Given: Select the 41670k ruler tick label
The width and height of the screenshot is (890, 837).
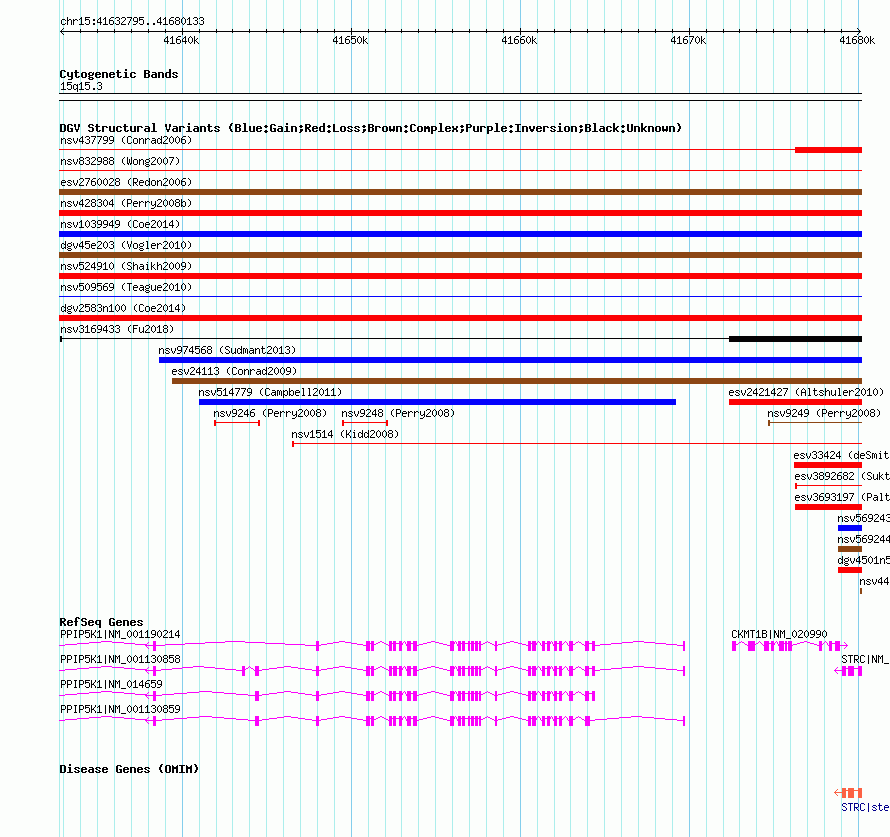Looking at the screenshot, I should 689,40.
